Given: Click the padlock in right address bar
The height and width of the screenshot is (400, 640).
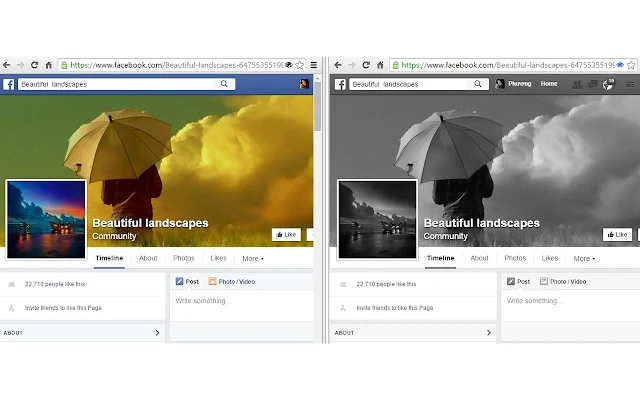Looking at the screenshot, I should click(x=396, y=65).
